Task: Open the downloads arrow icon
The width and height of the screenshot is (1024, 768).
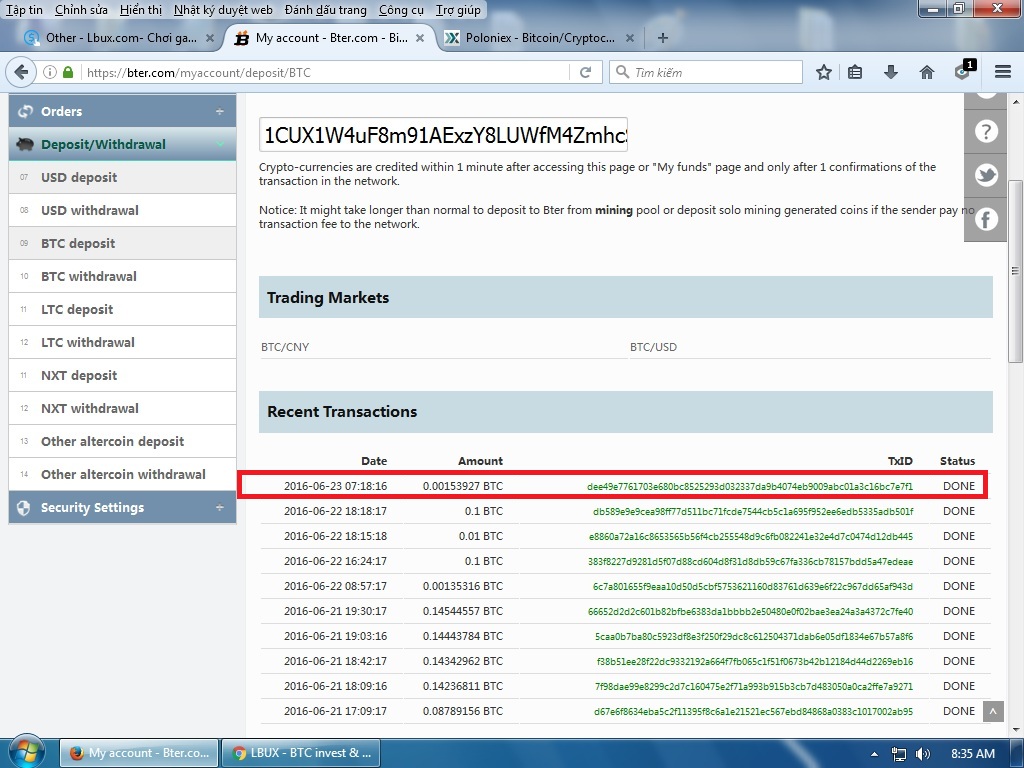Action: tap(890, 72)
